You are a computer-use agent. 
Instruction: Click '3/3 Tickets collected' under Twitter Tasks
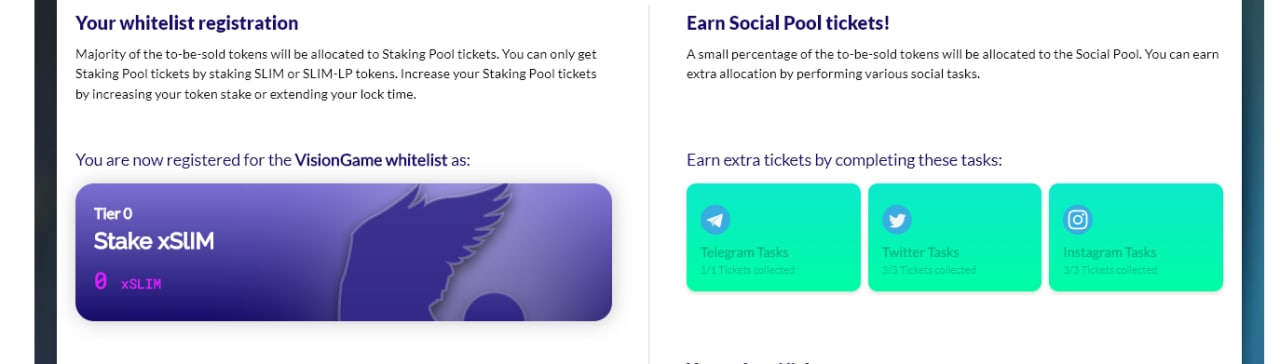pyautogui.click(x=929, y=270)
